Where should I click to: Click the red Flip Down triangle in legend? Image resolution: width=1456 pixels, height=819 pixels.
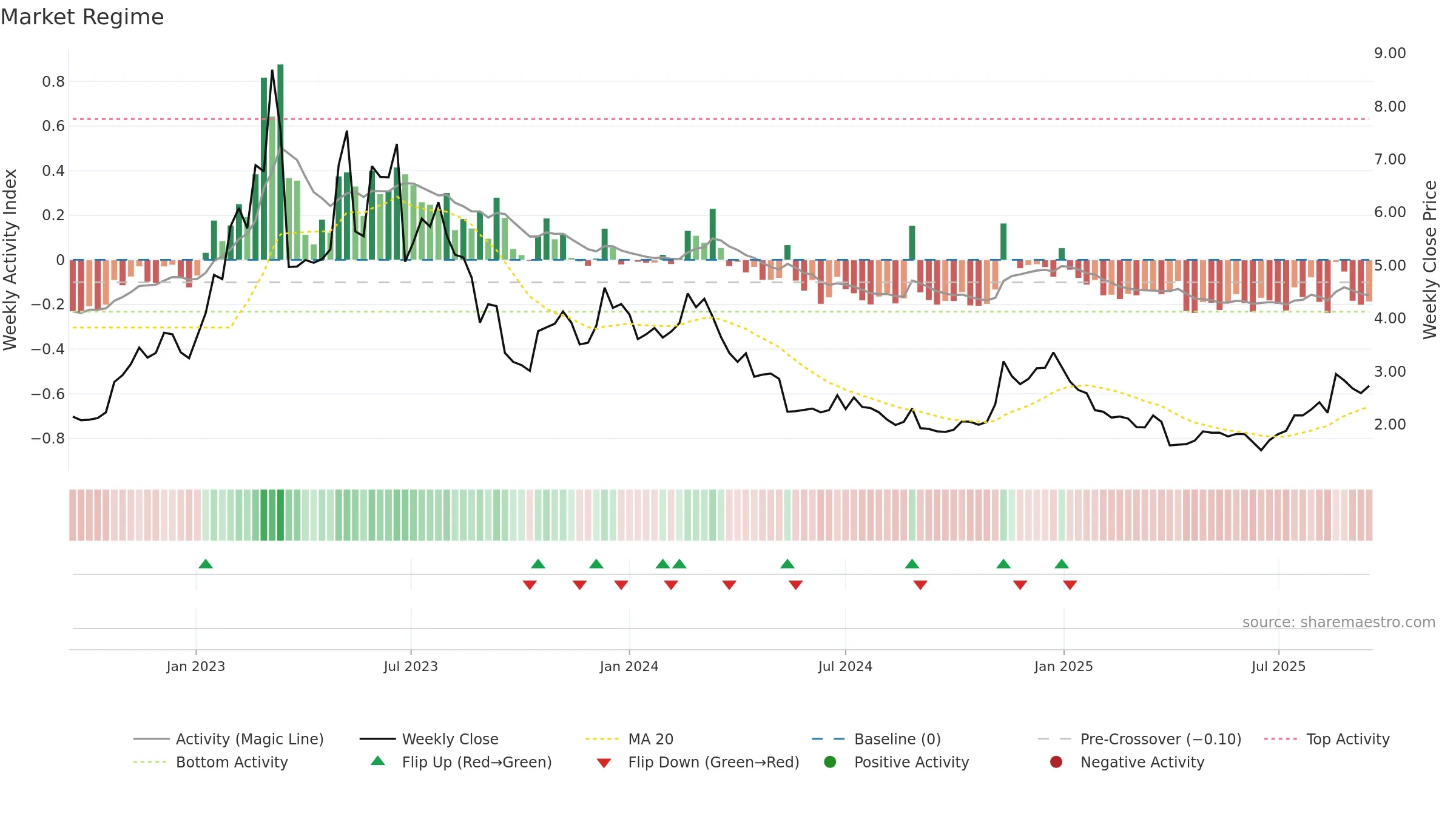[604, 763]
